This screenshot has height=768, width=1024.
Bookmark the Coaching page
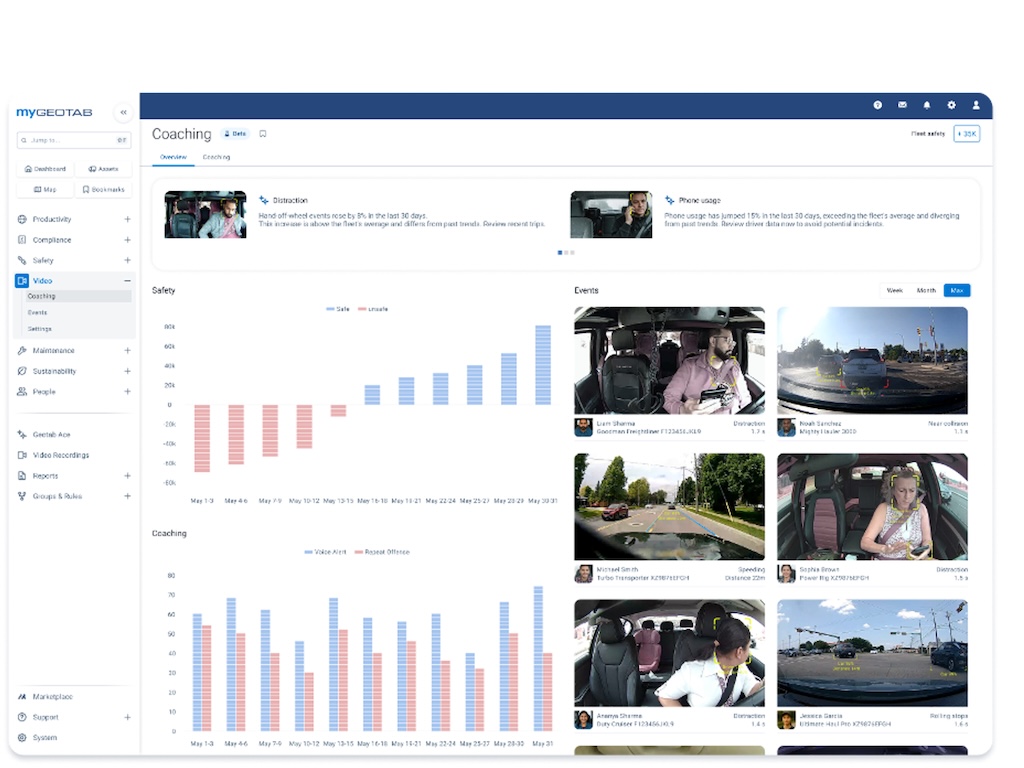point(263,134)
